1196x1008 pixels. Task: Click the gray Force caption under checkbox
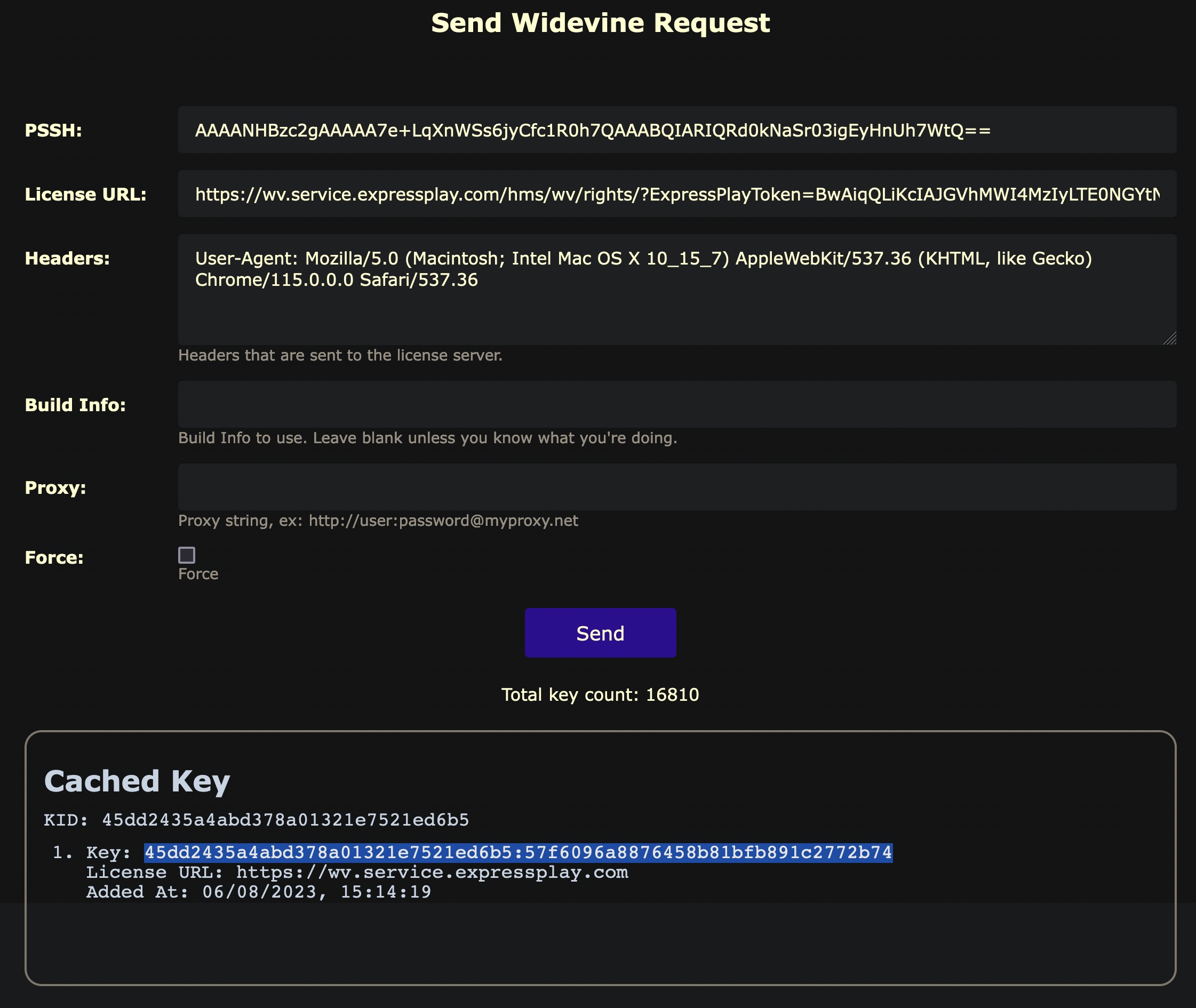tap(198, 574)
